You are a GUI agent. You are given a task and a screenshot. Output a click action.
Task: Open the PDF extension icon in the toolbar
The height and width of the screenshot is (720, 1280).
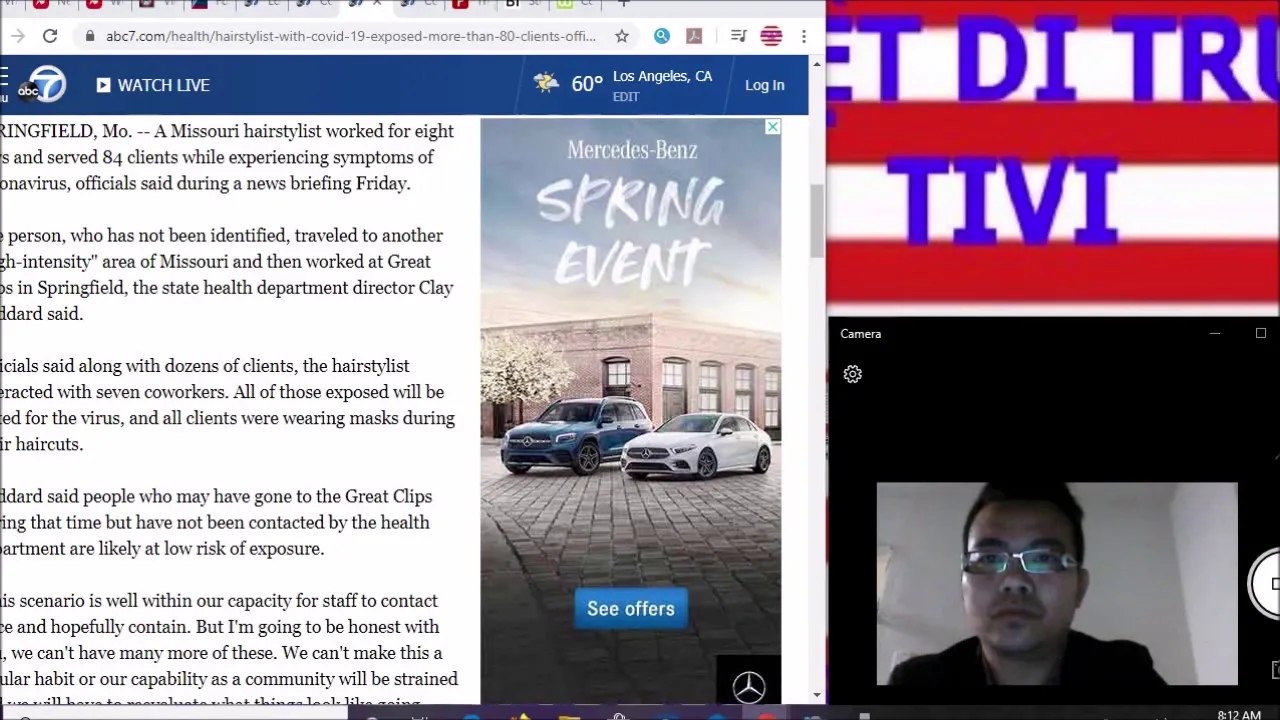coord(694,36)
